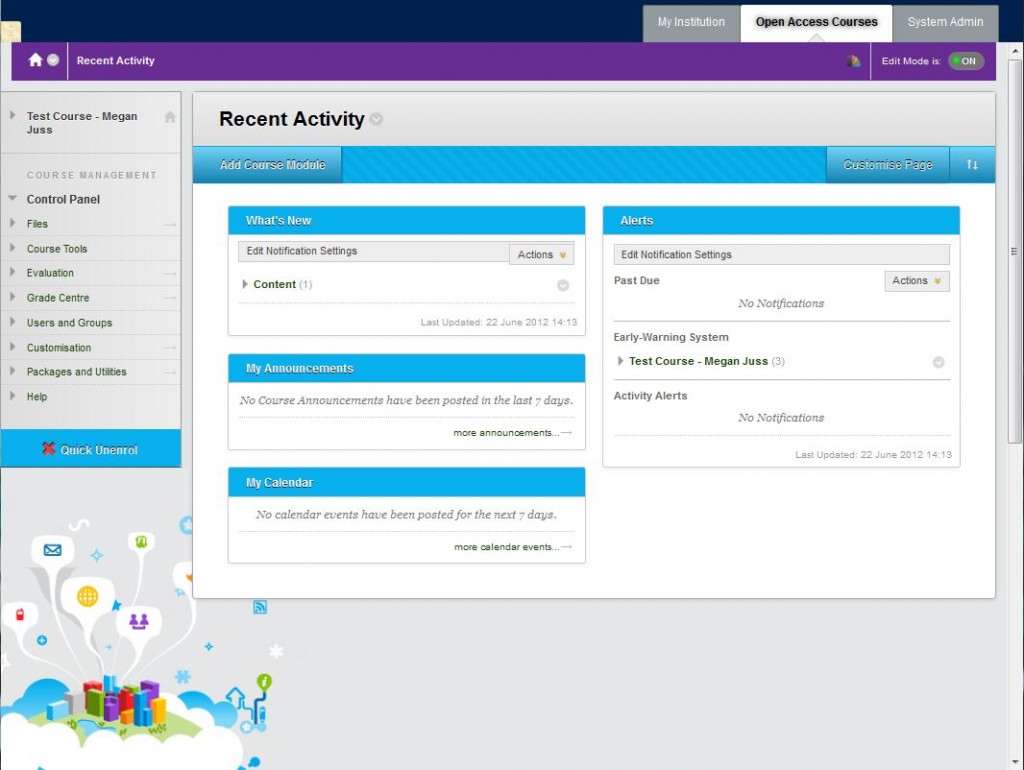Viewport: 1024px width, 770px height.
Task: Open Early-Warning course options chevron
Action: (x=938, y=362)
